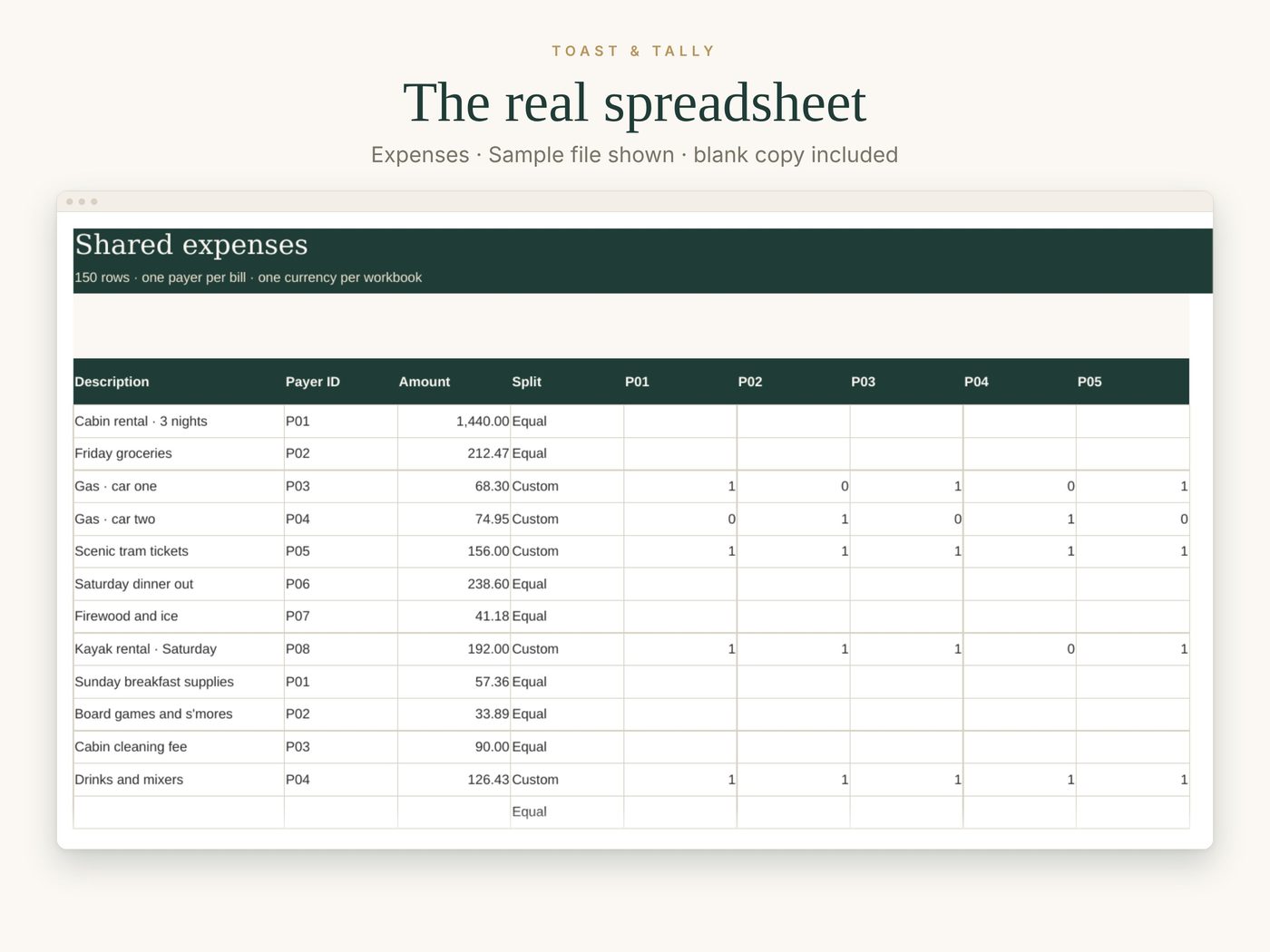The image size is (1270, 952).
Task: Click the 192.00 amount cell
Action: [x=454, y=650]
